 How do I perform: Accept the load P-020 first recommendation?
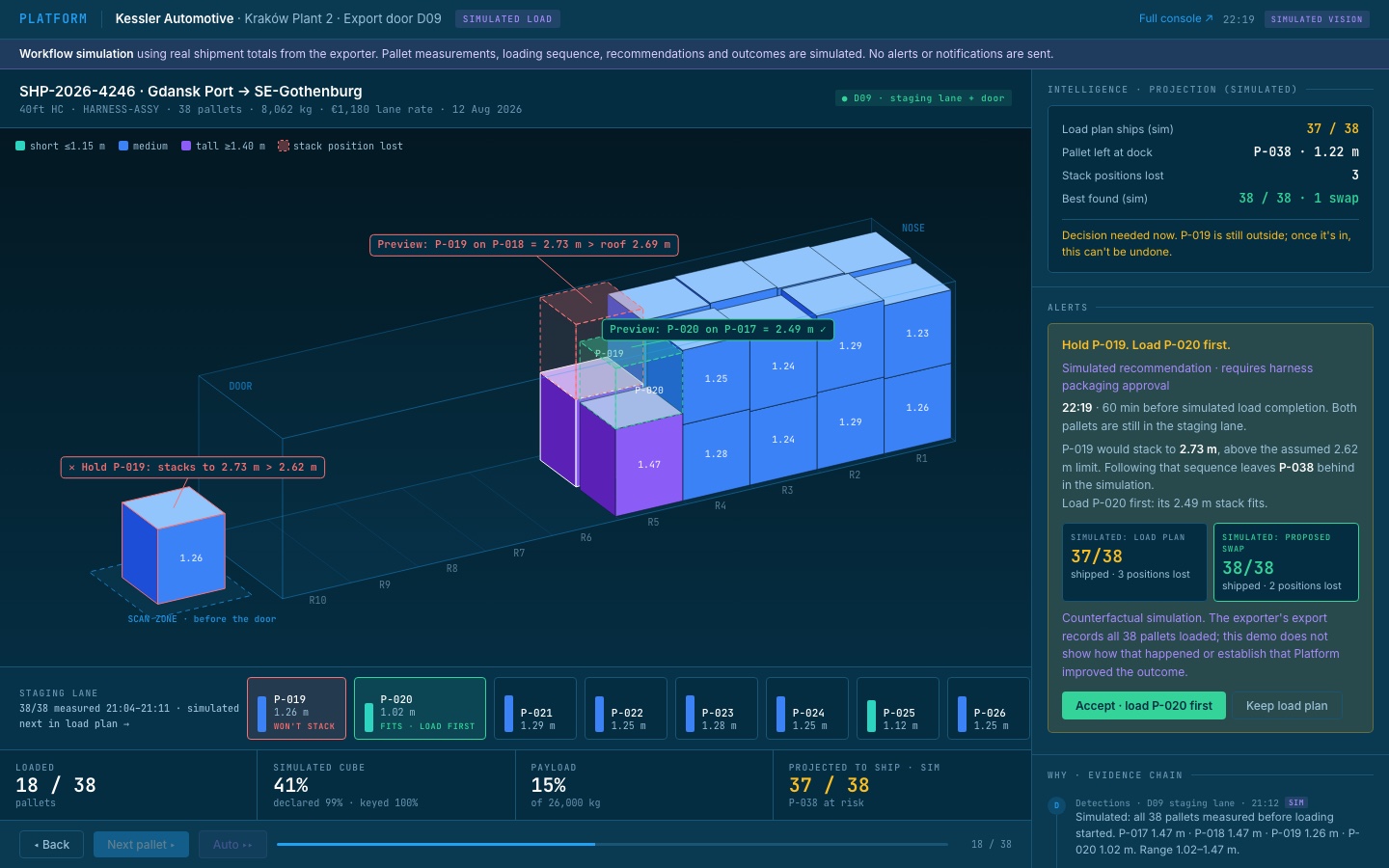click(1144, 706)
